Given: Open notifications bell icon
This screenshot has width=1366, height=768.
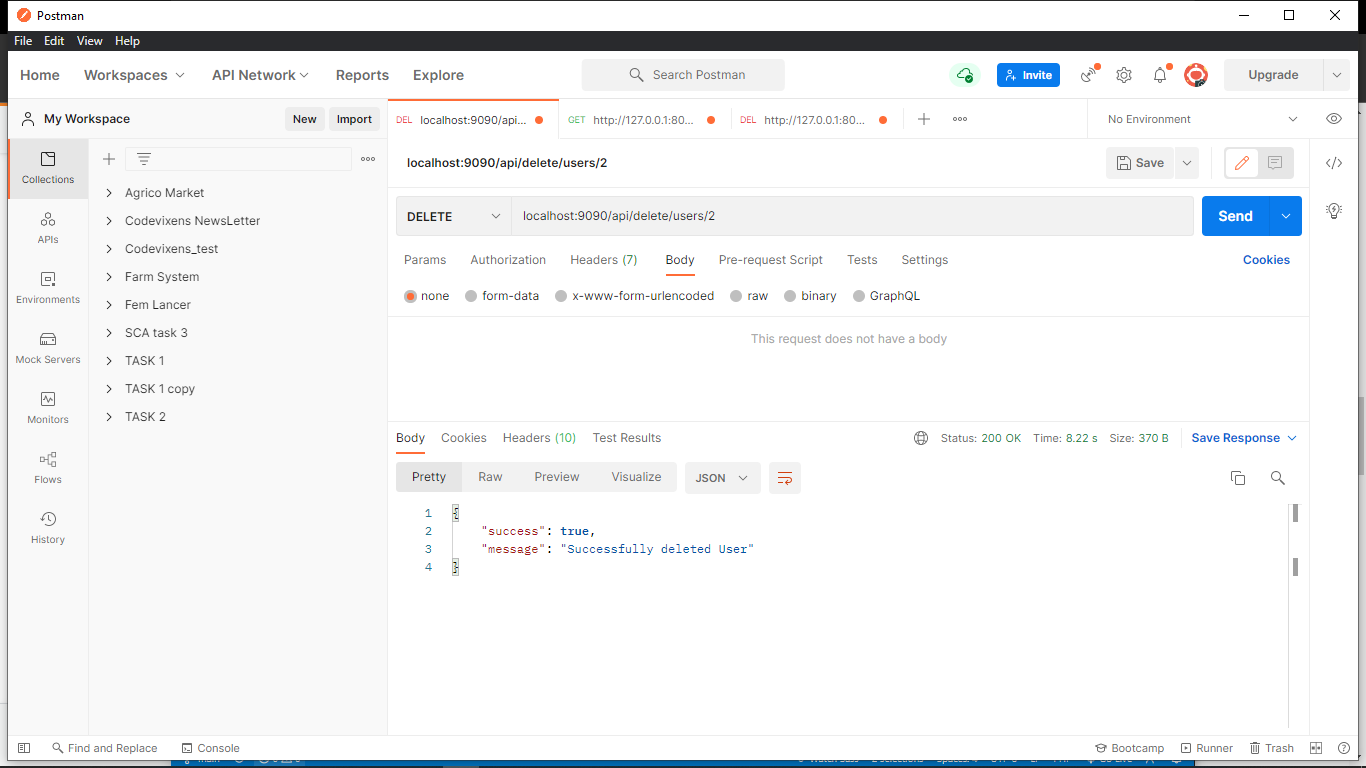Looking at the screenshot, I should point(1160,75).
